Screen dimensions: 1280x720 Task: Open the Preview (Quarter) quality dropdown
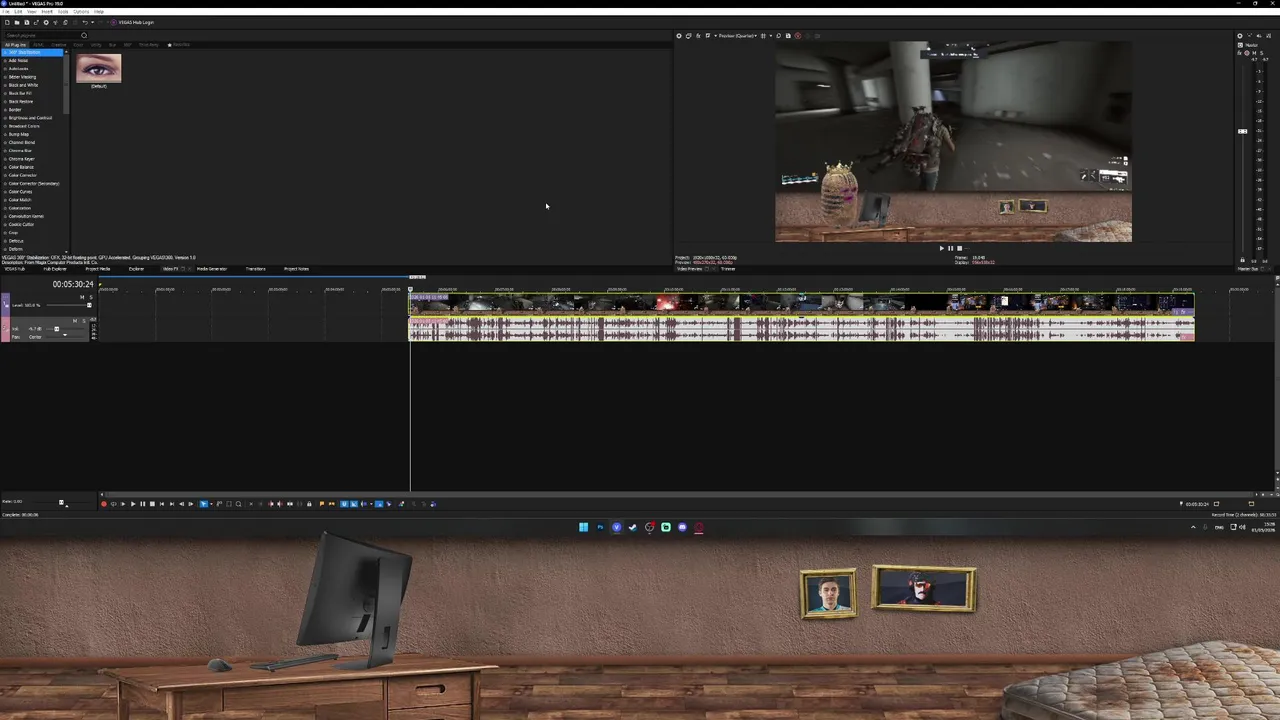[736, 36]
